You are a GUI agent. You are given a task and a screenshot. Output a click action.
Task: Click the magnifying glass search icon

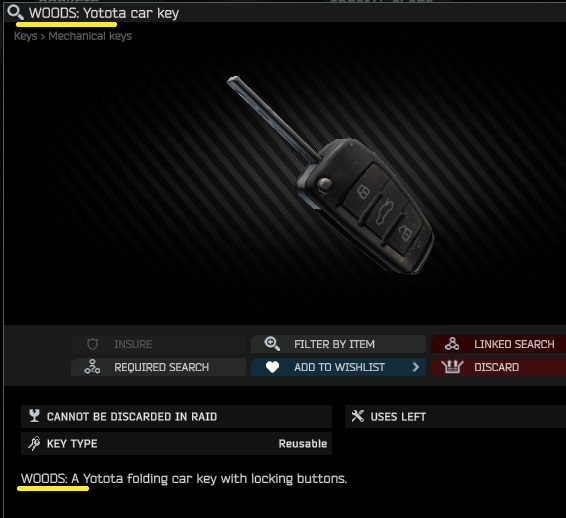pyautogui.click(x=15, y=13)
